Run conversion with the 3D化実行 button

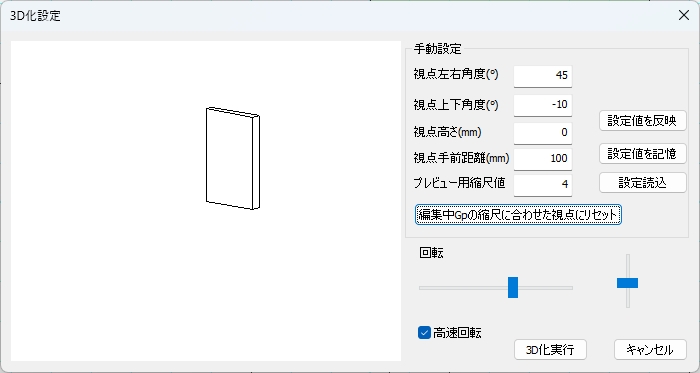pyautogui.click(x=550, y=350)
